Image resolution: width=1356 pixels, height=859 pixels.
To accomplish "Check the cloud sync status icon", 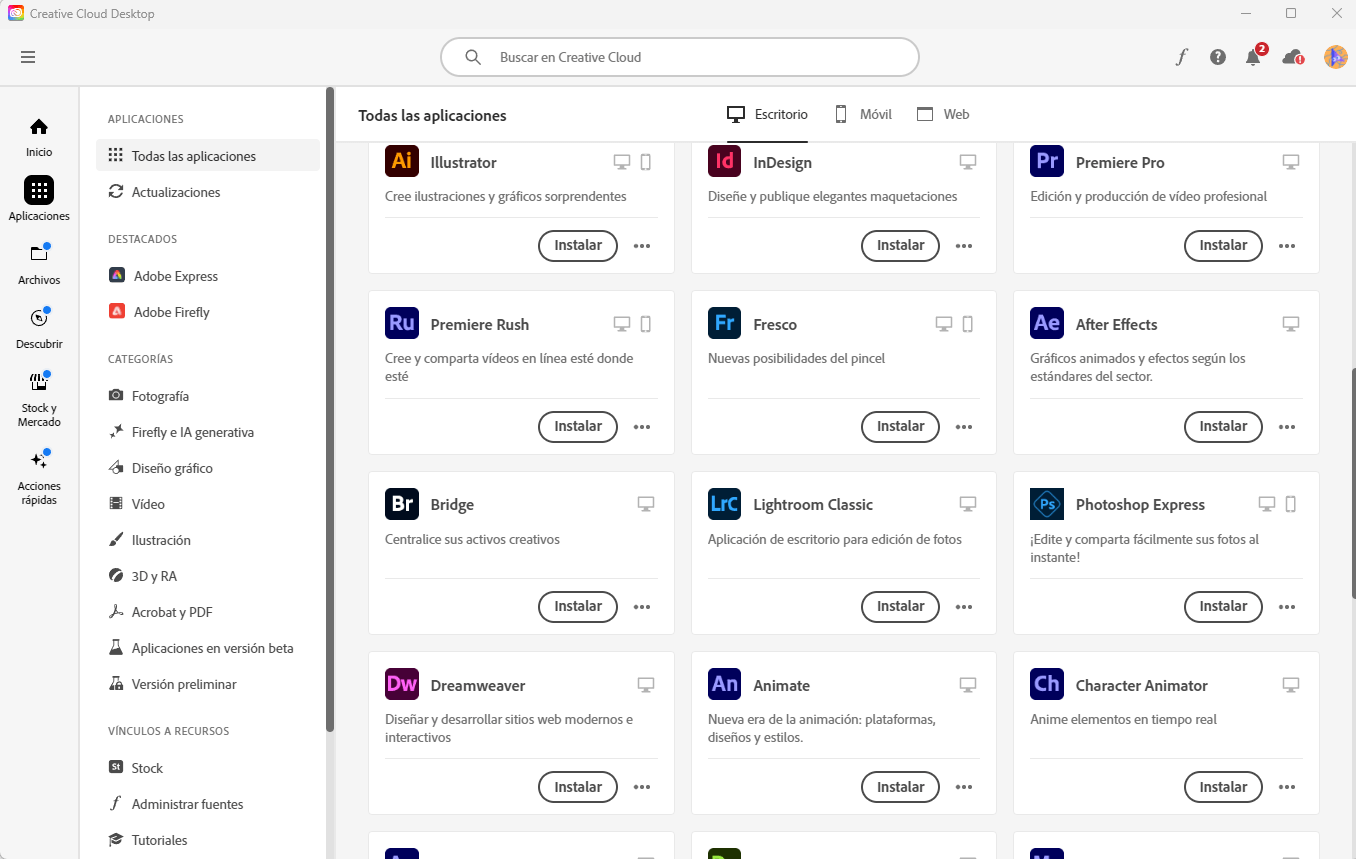I will pyautogui.click(x=1292, y=57).
